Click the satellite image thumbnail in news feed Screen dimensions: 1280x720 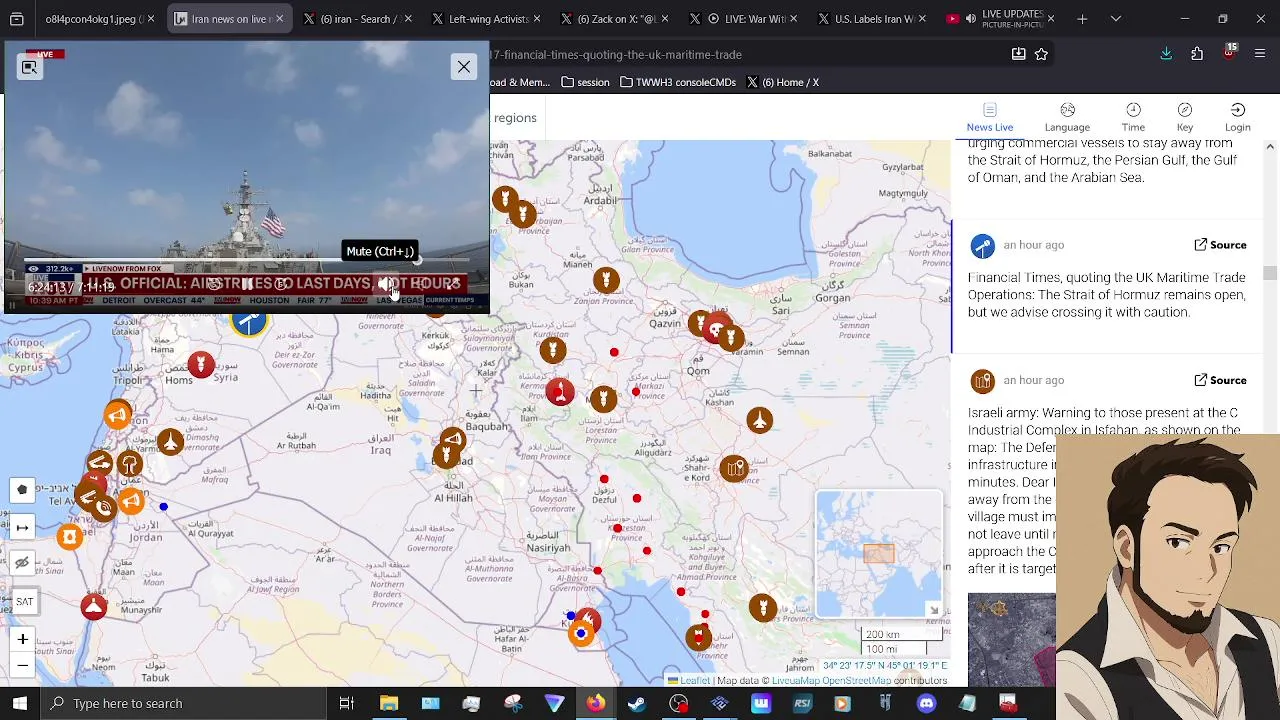coord(1011,640)
